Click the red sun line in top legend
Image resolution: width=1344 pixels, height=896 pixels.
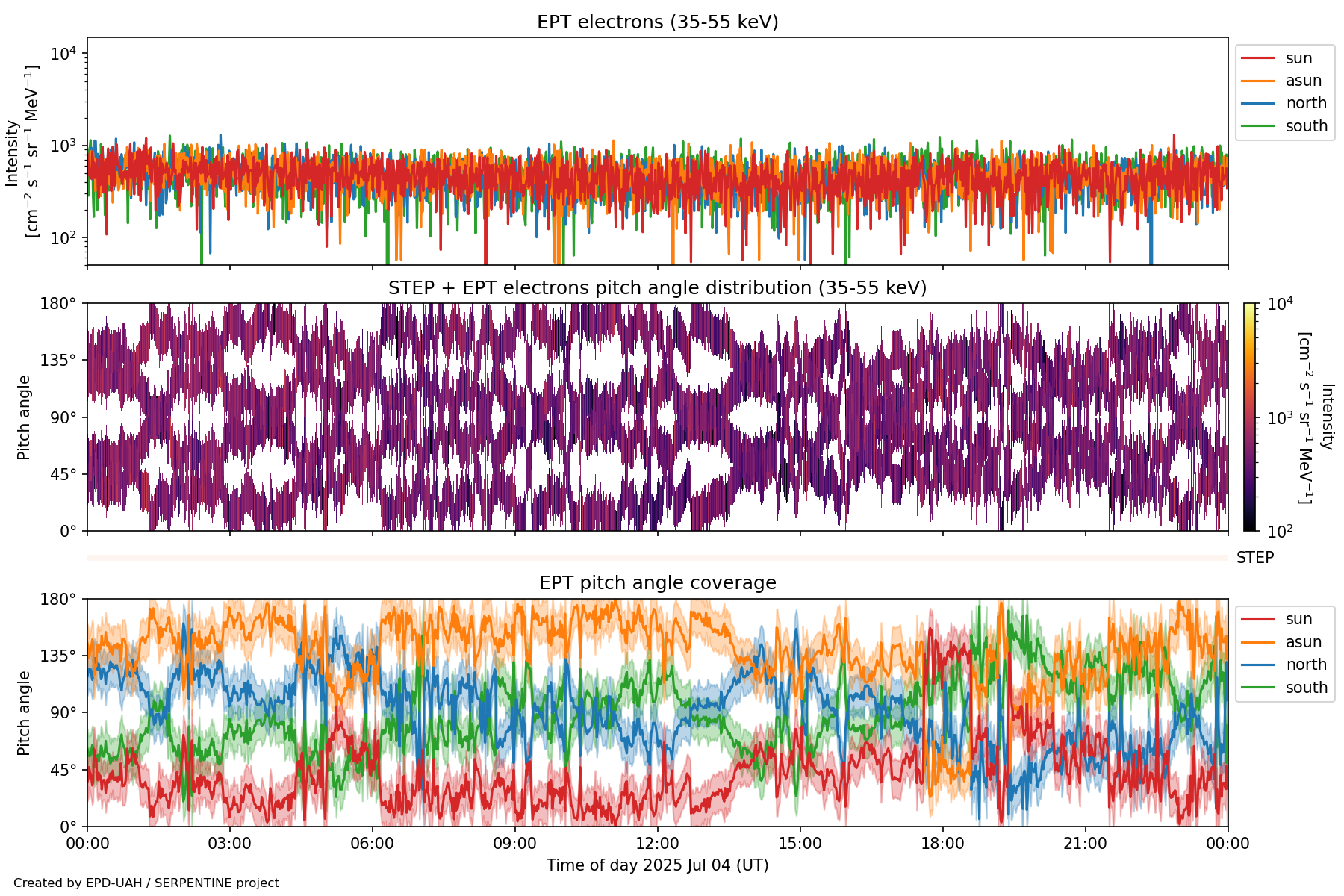point(1257,58)
